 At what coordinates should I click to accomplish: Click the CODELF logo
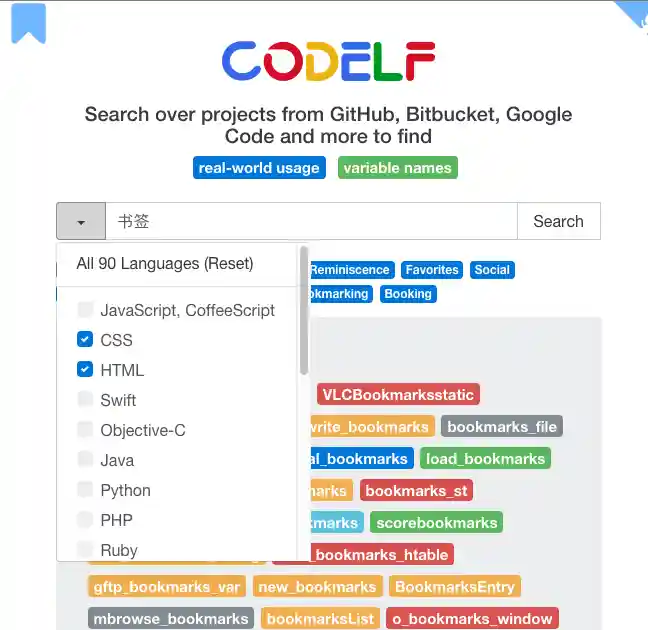click(x=328, y=61)
